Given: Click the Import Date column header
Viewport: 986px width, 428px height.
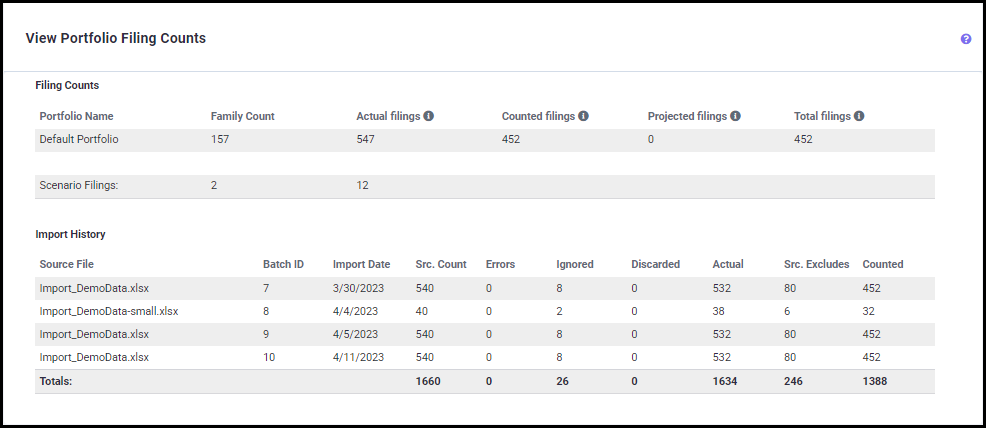Looking at the screenshot, I should click(361, 264).
